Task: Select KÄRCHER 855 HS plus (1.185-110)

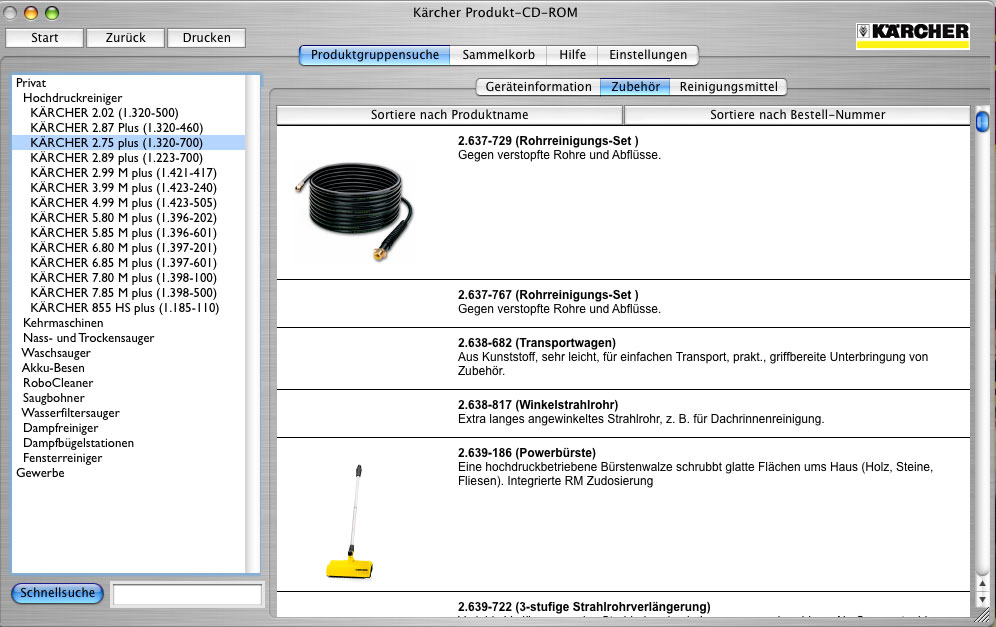Action: point(124,308)
